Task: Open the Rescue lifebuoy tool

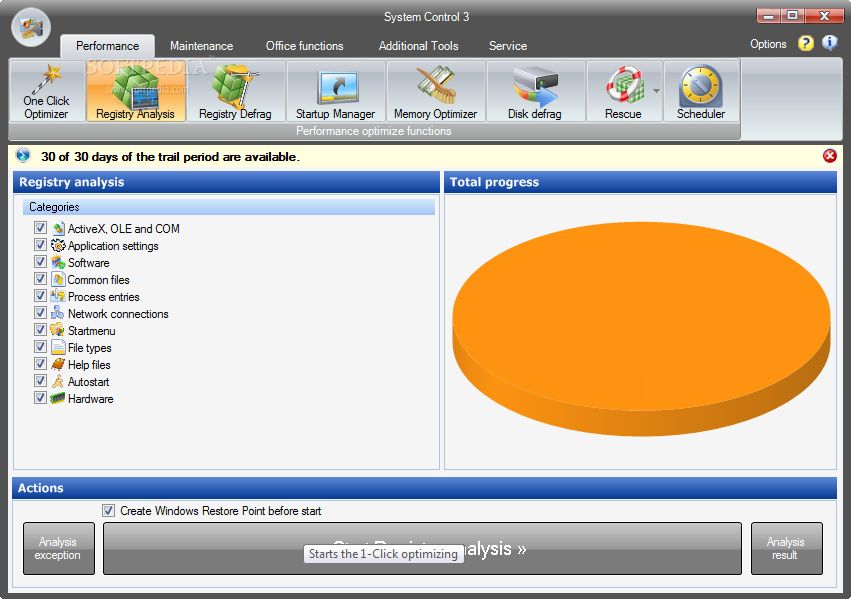Action: click(623, 91)
